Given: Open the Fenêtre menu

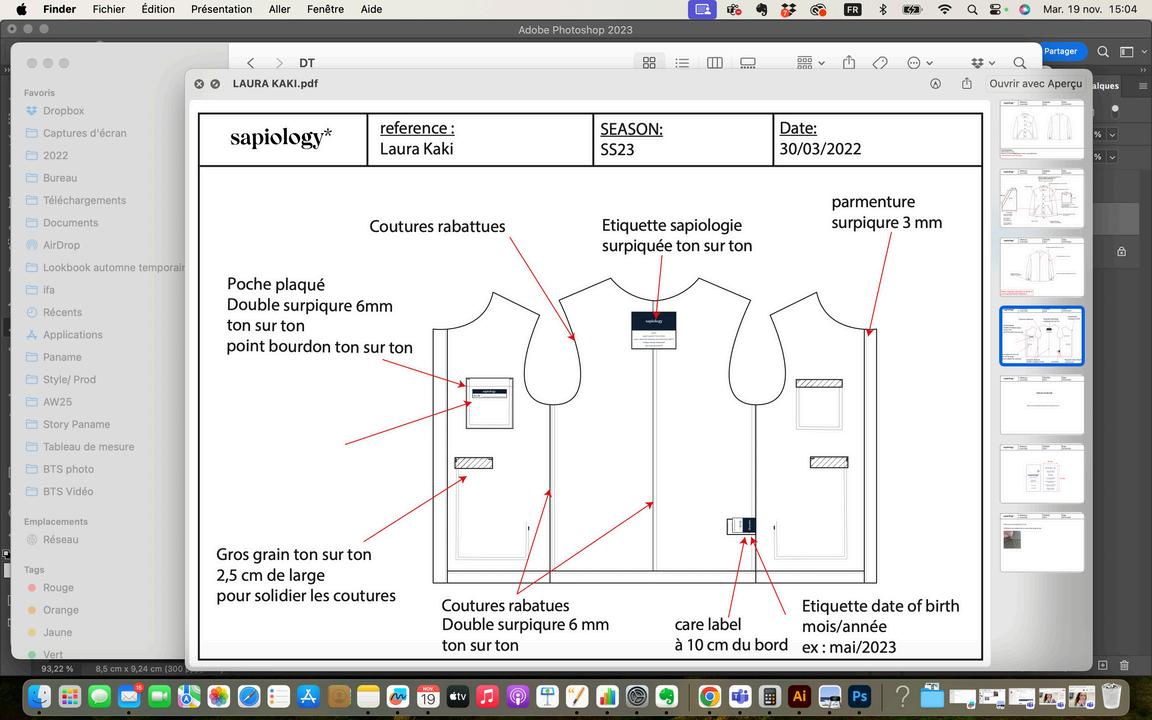Looking at the screenshot, I should tap(325, 10).
